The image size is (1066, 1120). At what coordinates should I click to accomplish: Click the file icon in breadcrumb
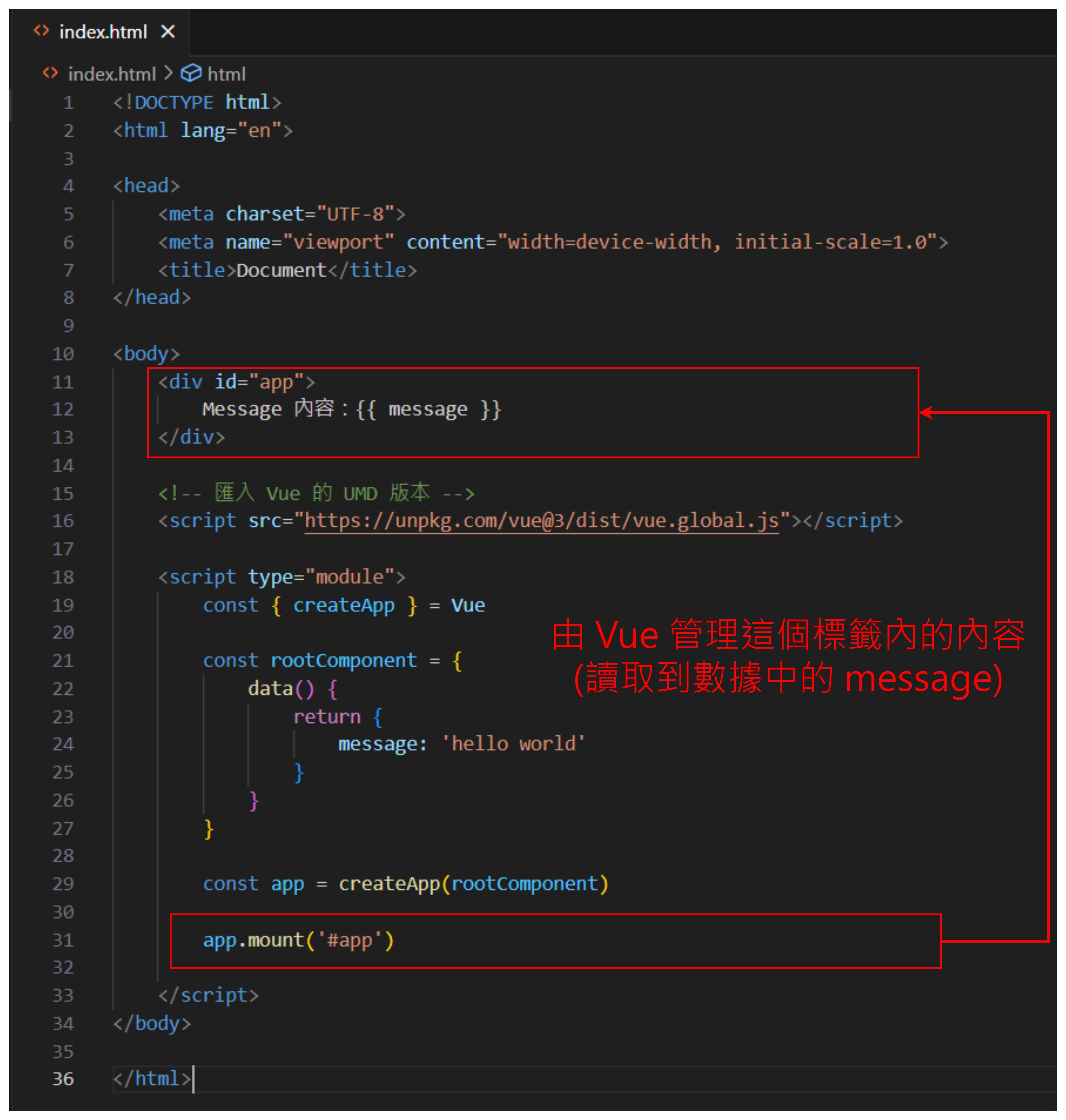(51, 73)
